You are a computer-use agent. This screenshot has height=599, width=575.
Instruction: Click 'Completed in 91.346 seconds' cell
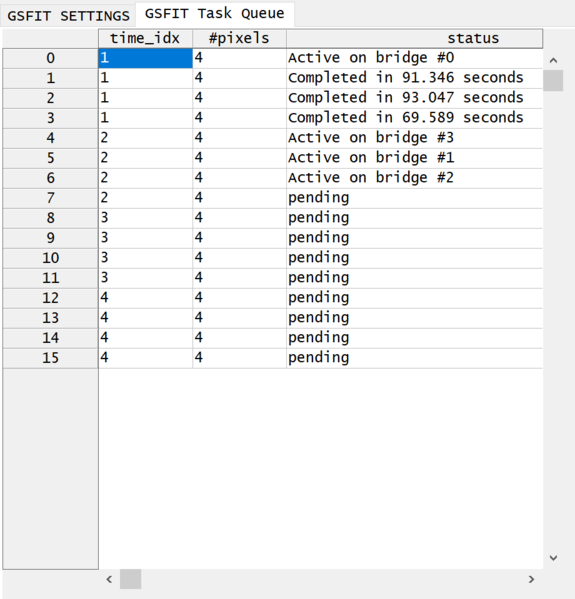[x=415, y=78]
